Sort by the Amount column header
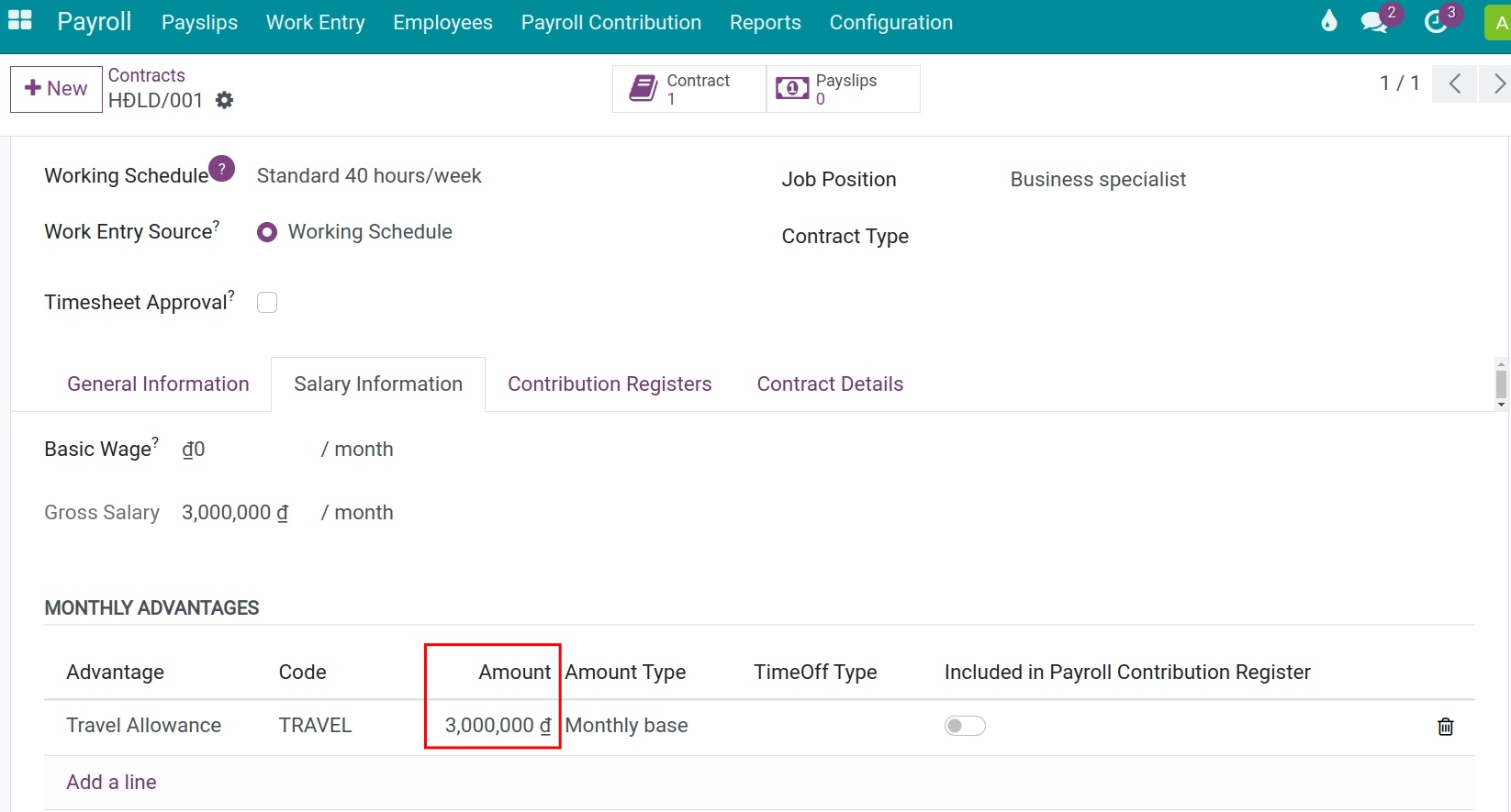 tap(514, 672)
